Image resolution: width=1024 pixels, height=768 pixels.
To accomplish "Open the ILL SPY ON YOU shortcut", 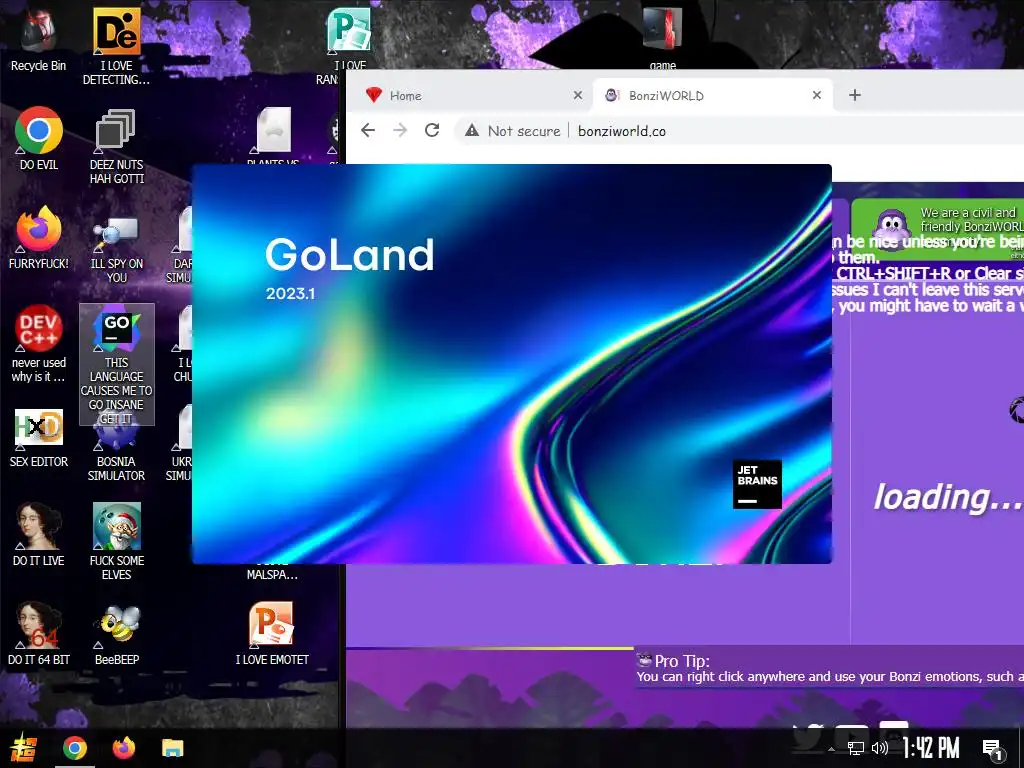I will click(116, 249).
